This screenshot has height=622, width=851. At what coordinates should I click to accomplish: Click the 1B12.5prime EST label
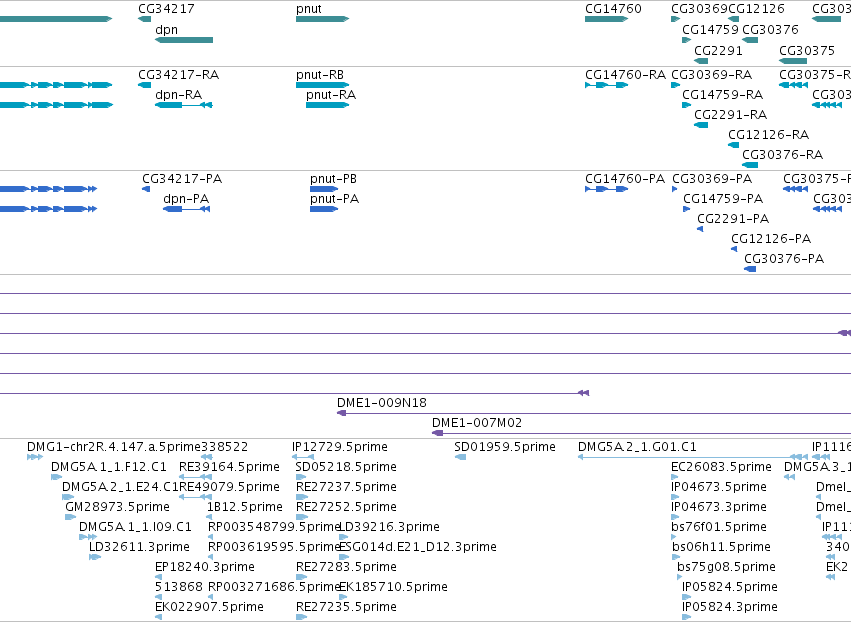coord(245,506)
